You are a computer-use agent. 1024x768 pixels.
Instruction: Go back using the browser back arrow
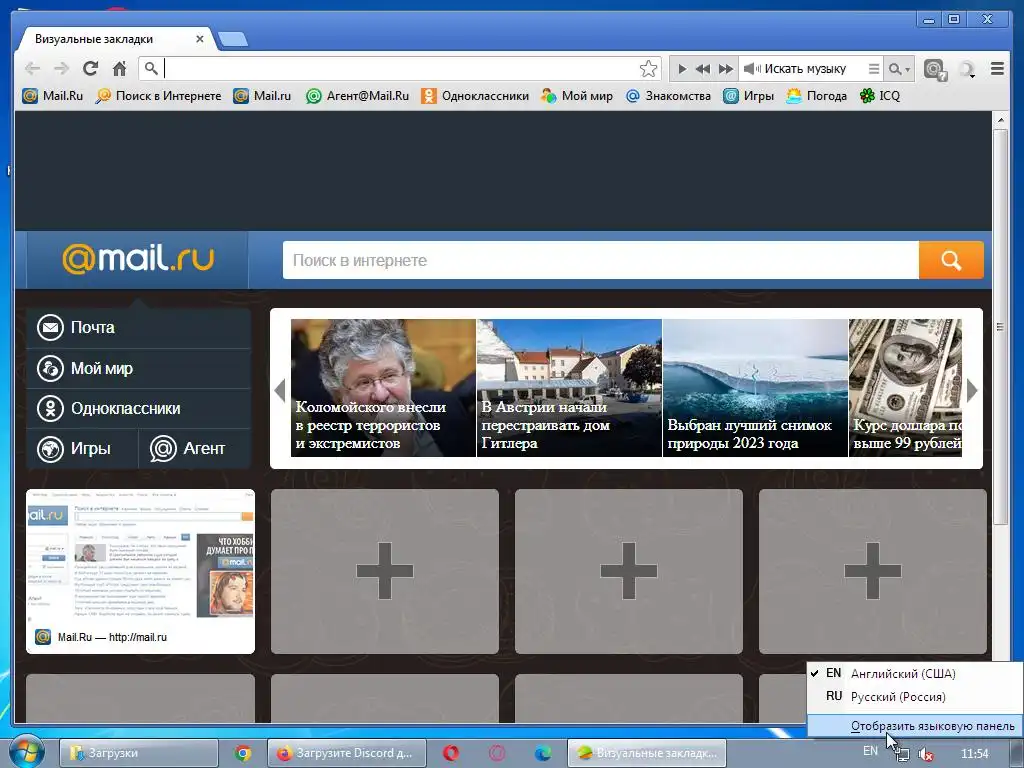[x=32, y=69]
